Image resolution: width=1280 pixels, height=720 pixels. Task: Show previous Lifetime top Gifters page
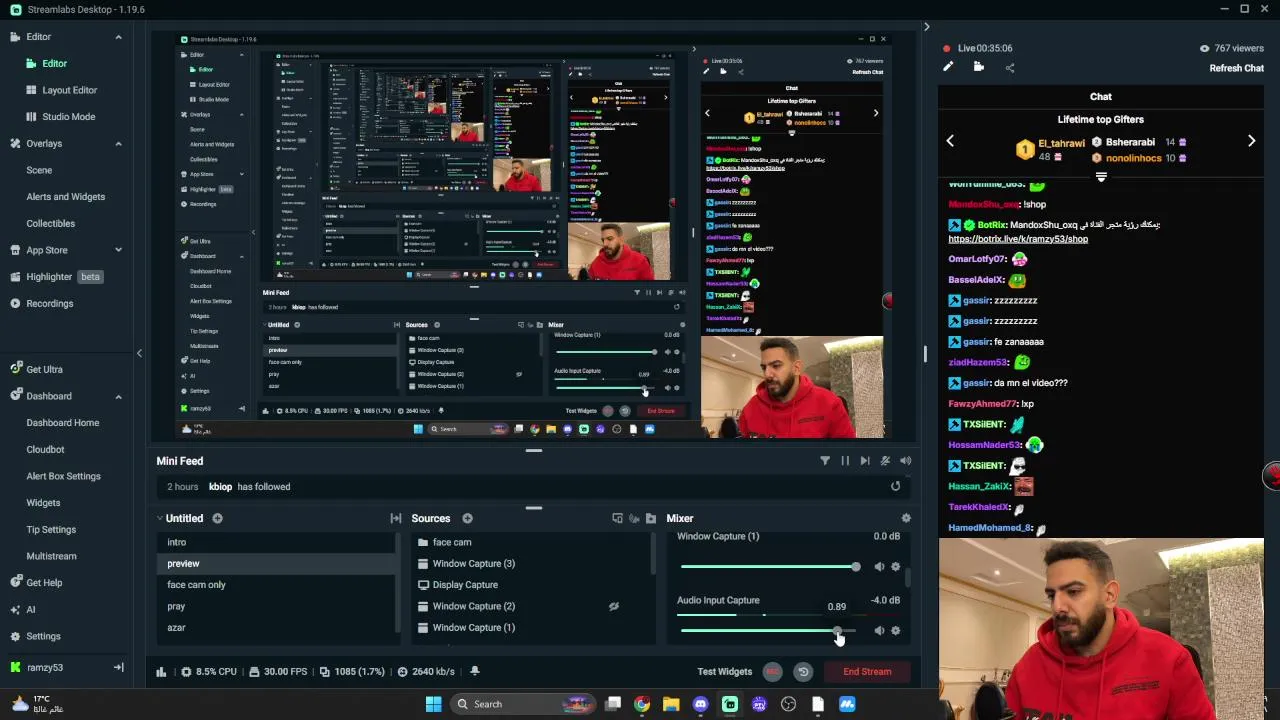(950, 141)
